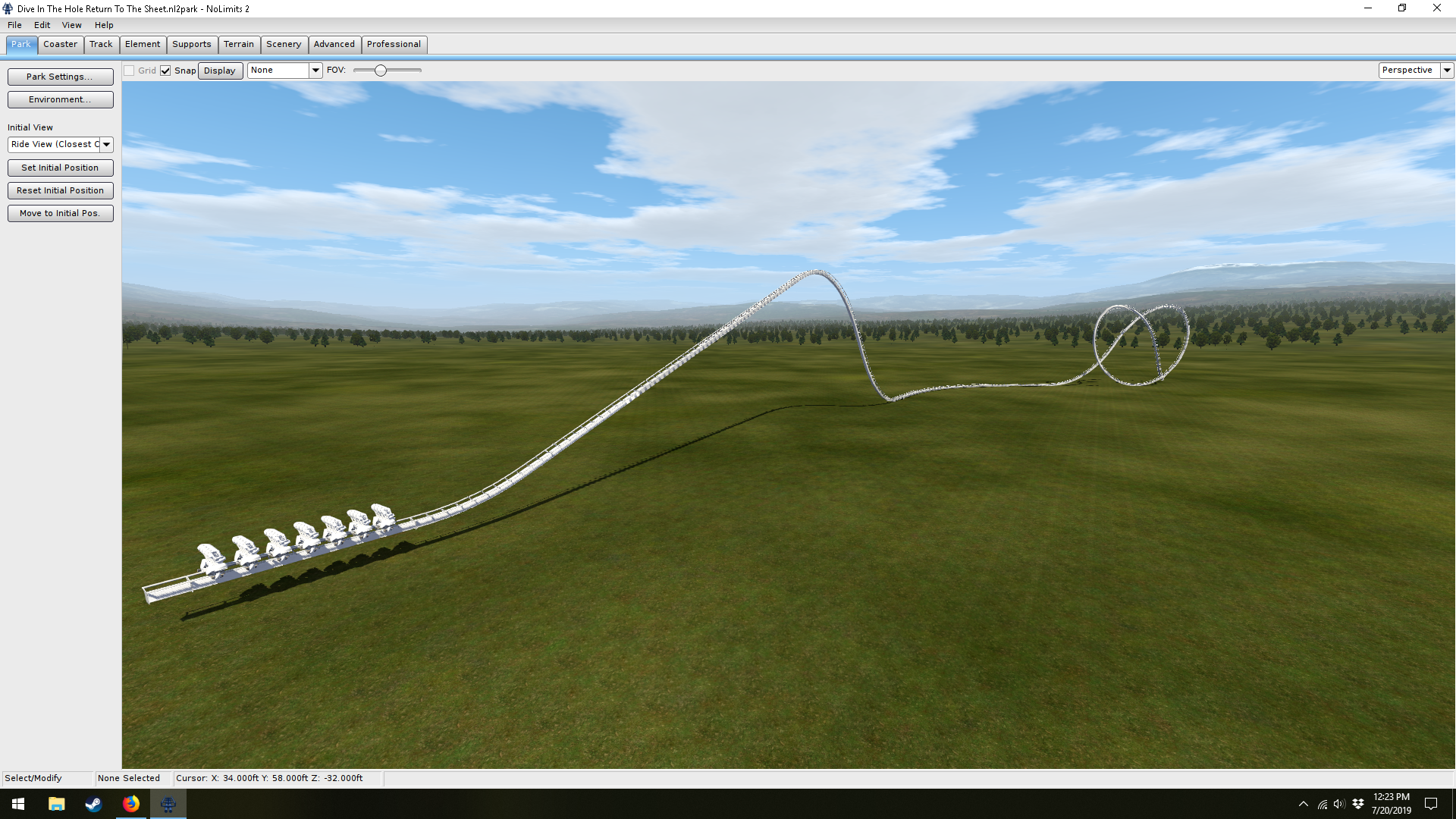1456x819 pixels.
Task: Uncheck the Snap checkbox
Action: click(165, 71)
